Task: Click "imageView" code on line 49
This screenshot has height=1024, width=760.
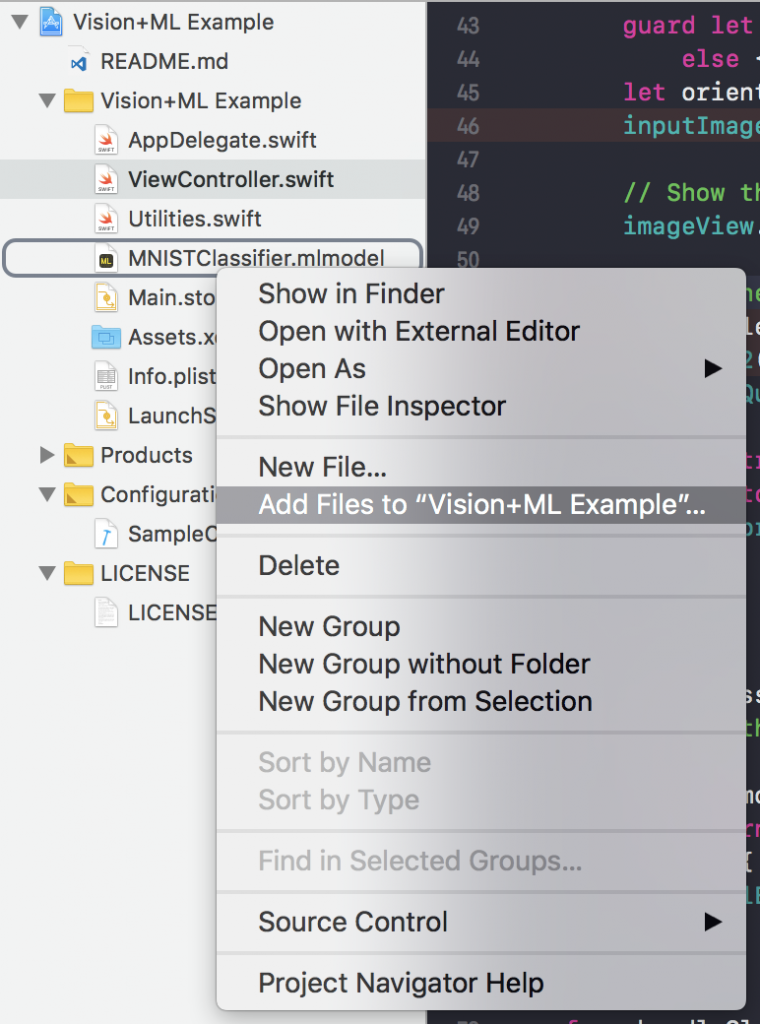Action: coord(691,226)
